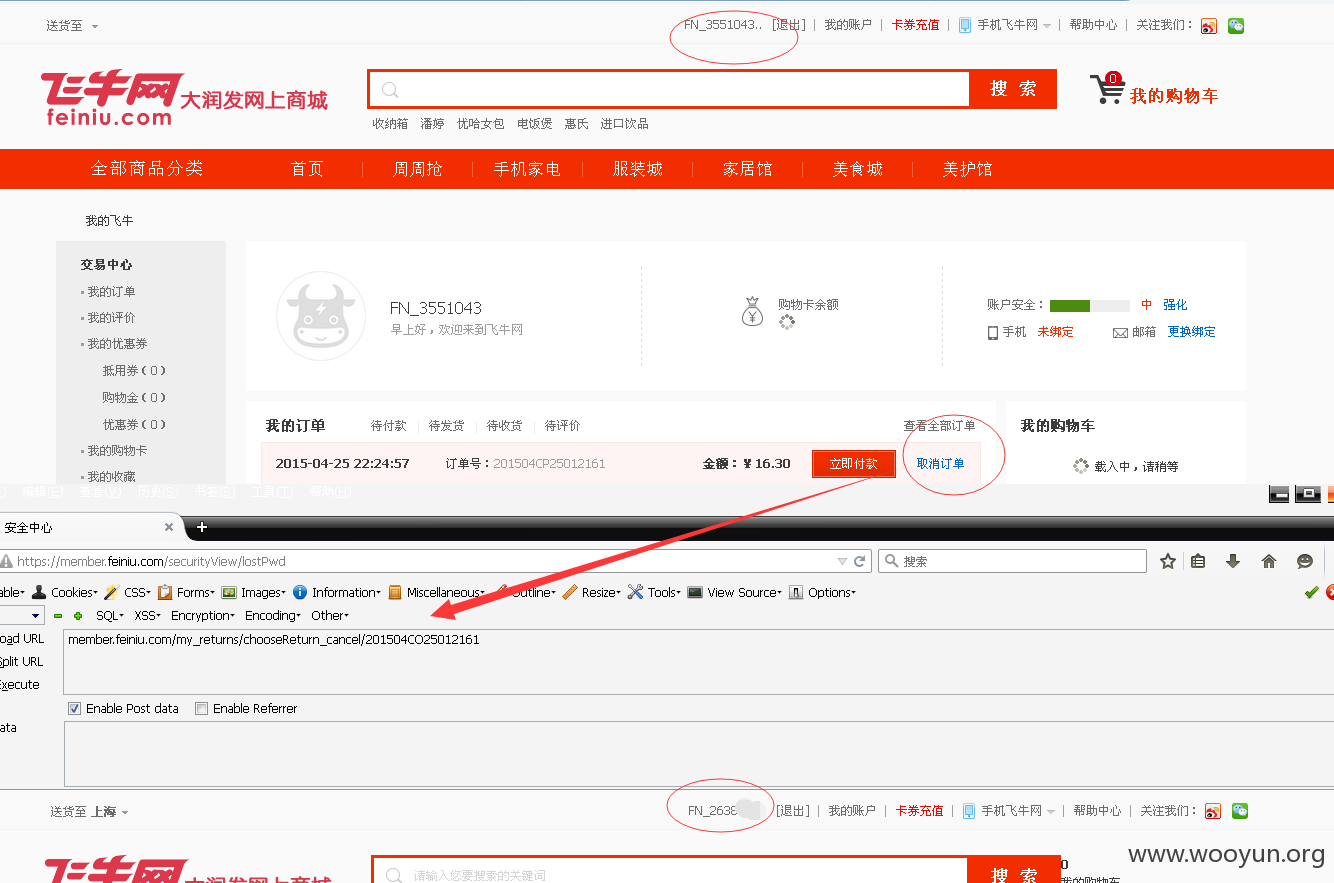Select the 首页 navigation tab

307,169
